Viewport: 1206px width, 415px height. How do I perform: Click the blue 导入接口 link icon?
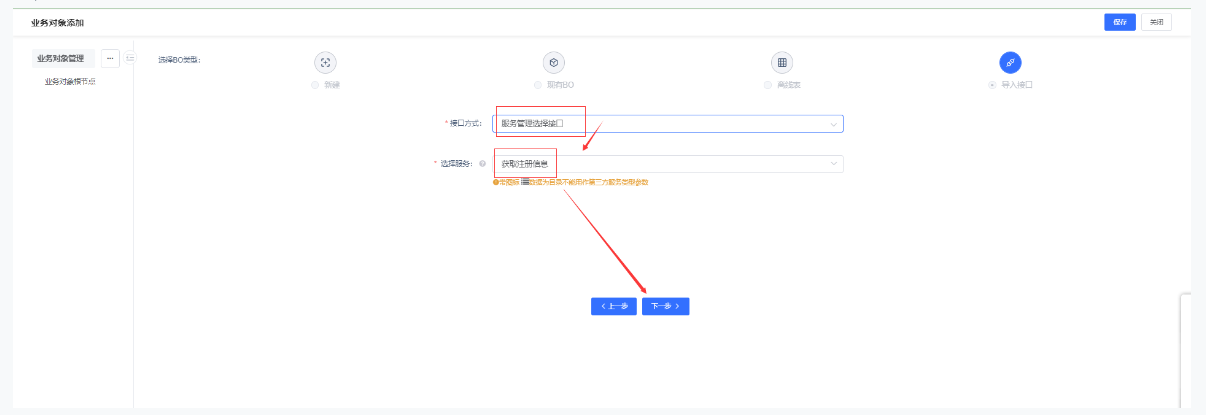1010,62
